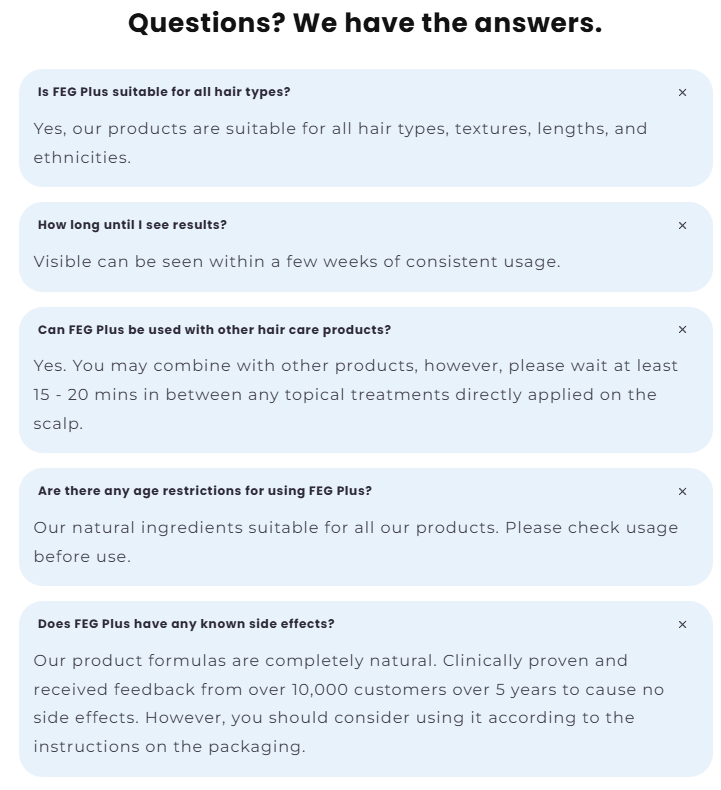The width and height of the screenshot is (721, 790).
Task: Click the 'Does FEG Plus have any known side effects?' title
Action: 186,624
